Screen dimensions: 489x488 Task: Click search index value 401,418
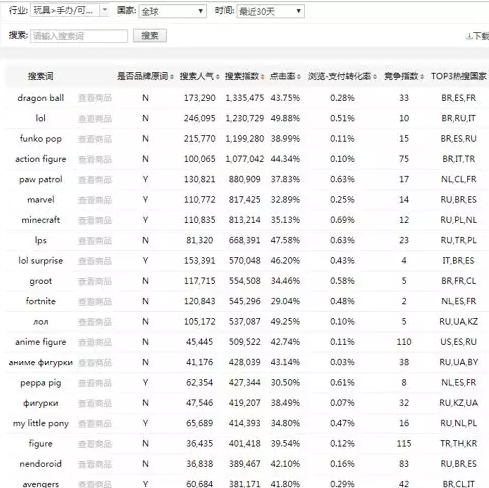244,444
